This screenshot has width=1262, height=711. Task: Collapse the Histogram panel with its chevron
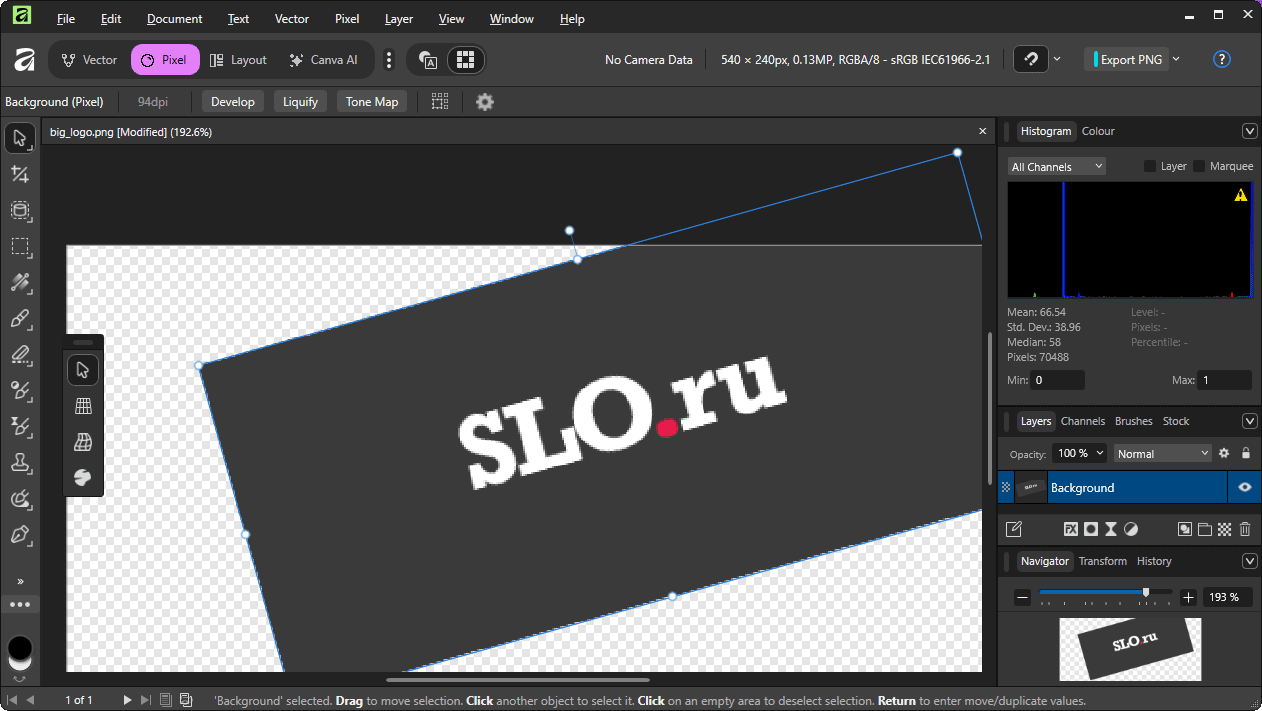(x=1249, y=131)
